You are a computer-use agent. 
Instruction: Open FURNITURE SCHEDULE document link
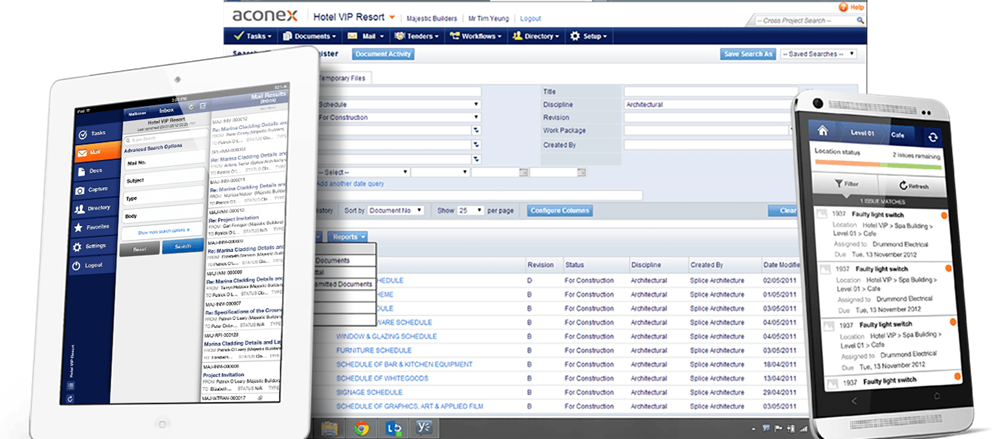tap(374, 350)
